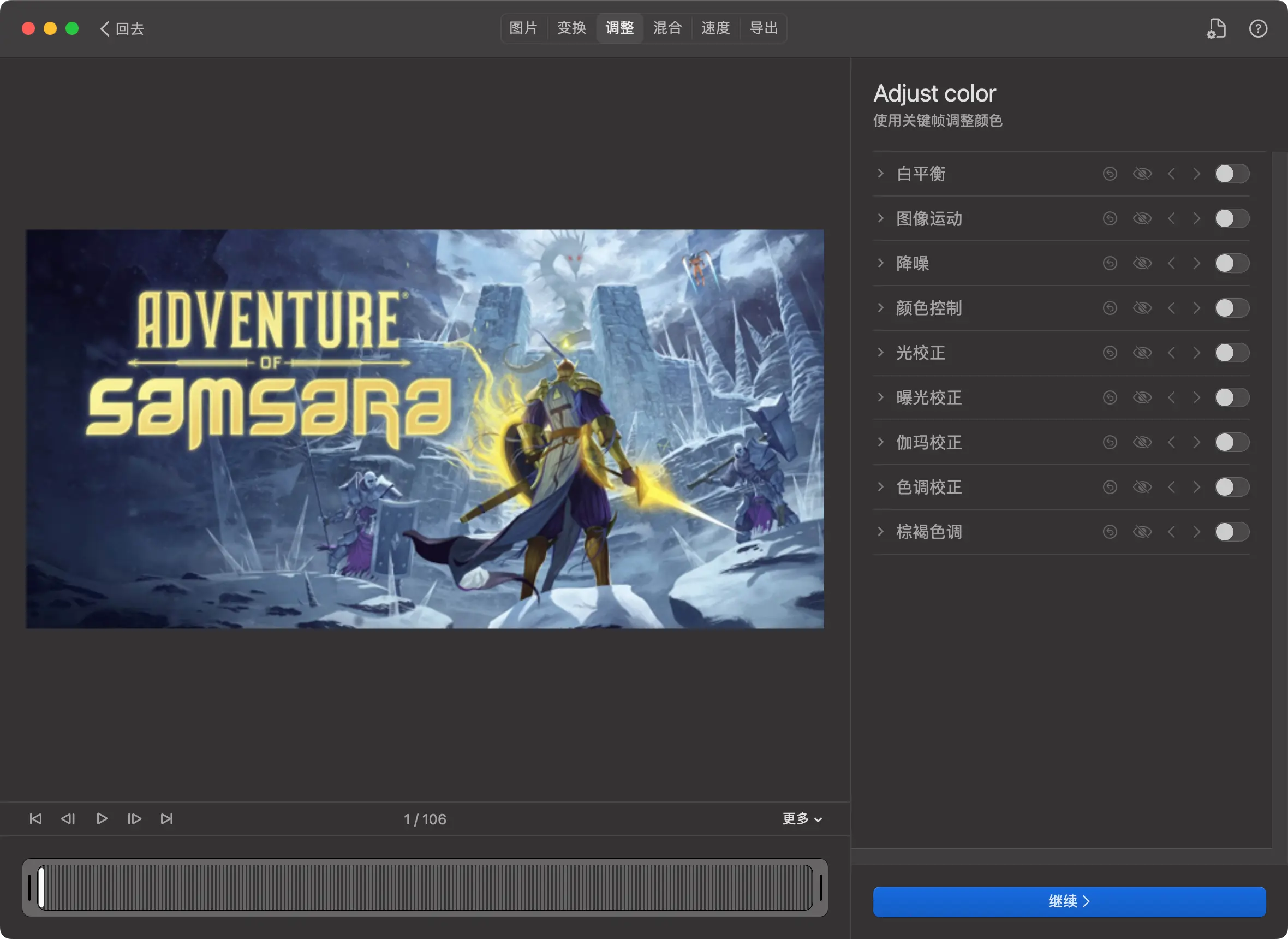Viewport: 1288px width, 939px height.
Task: Jump to the first frame
Action: 35,818
